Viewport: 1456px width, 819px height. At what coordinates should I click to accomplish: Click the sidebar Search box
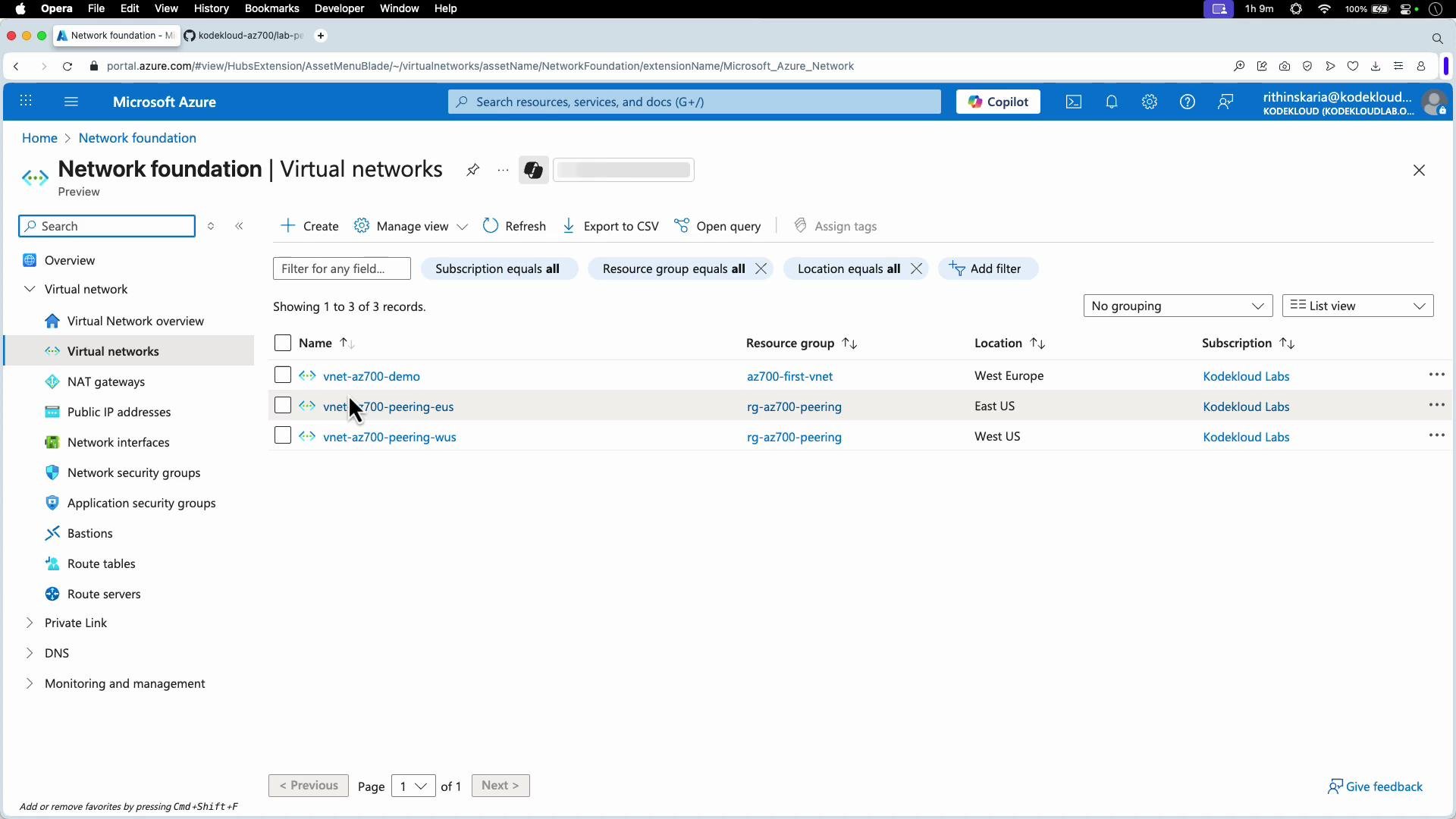click(107, 226)
